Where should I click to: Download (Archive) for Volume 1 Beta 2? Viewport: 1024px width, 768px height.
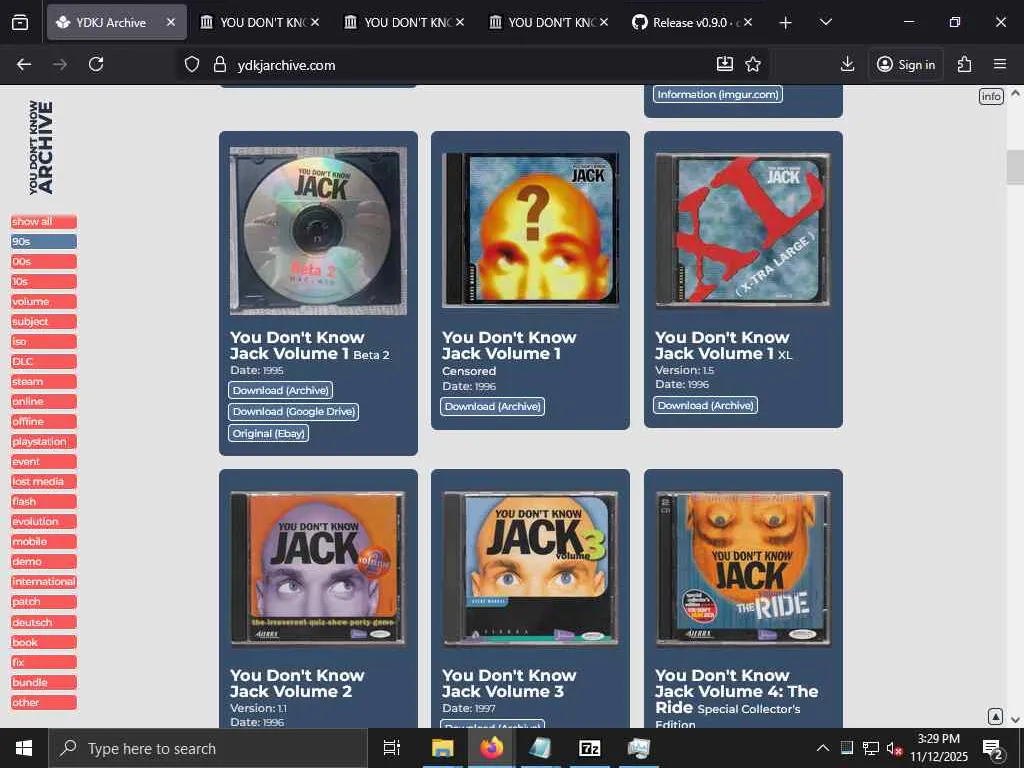(281, 391)
